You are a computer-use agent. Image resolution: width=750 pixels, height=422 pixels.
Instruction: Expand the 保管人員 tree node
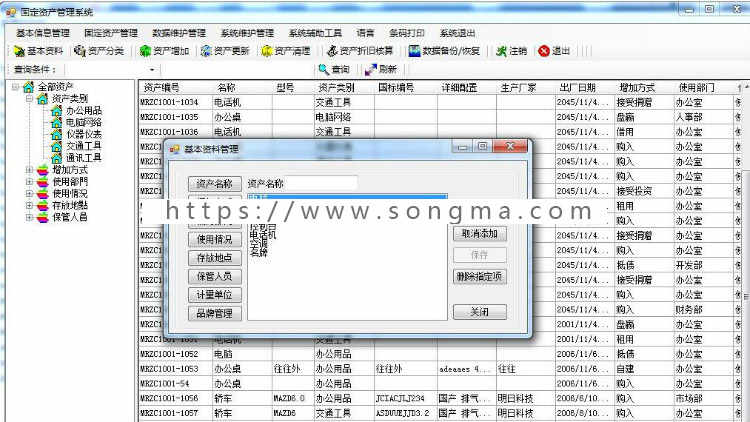[x=29, y=217]
